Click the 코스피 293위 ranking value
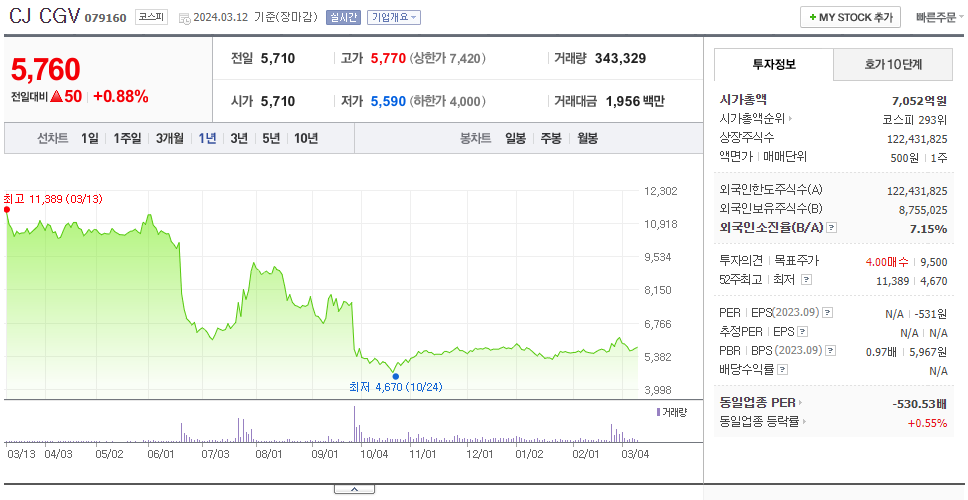 tap(915, 119)
